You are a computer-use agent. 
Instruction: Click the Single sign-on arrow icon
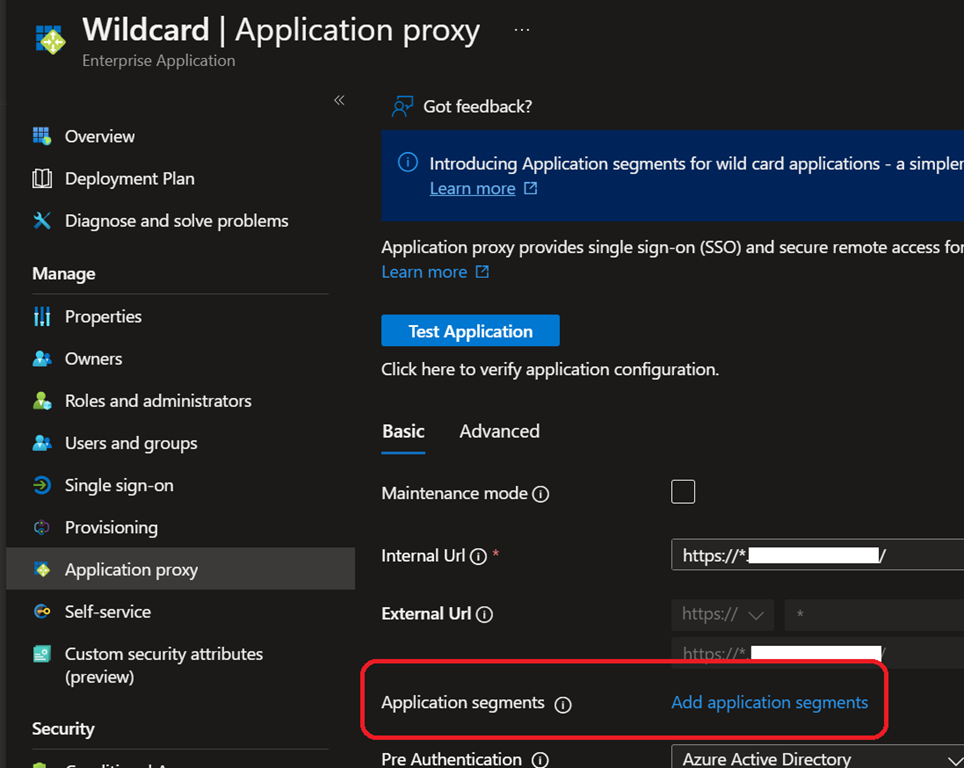tap(42, 486)
